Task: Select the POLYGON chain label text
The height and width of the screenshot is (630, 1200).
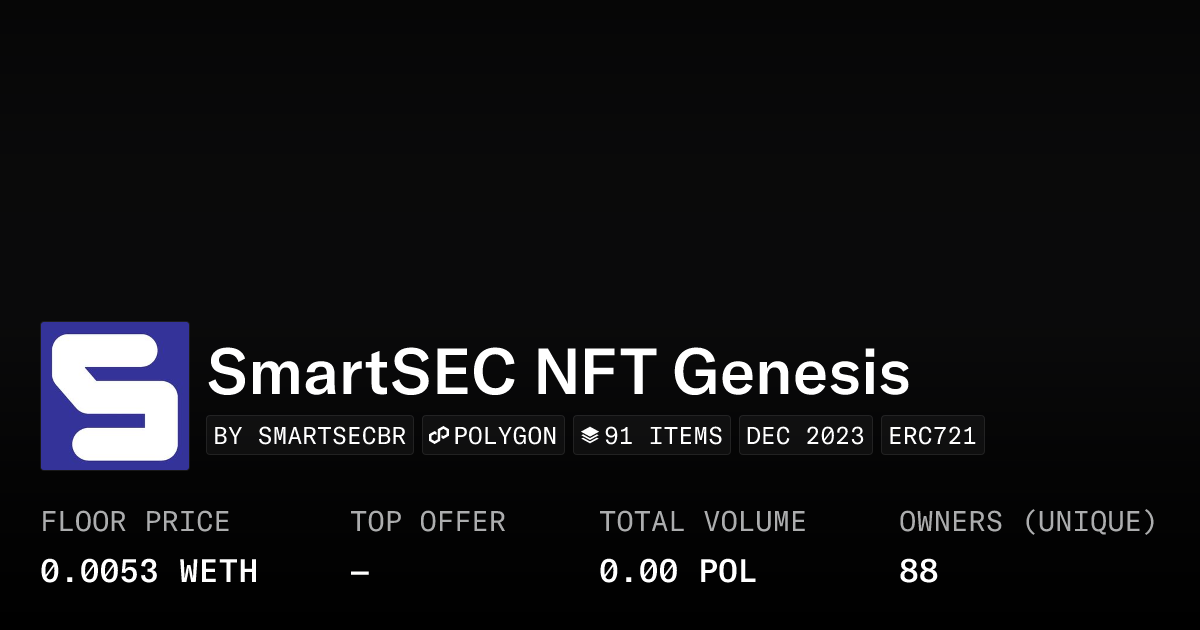Action: 505,436
